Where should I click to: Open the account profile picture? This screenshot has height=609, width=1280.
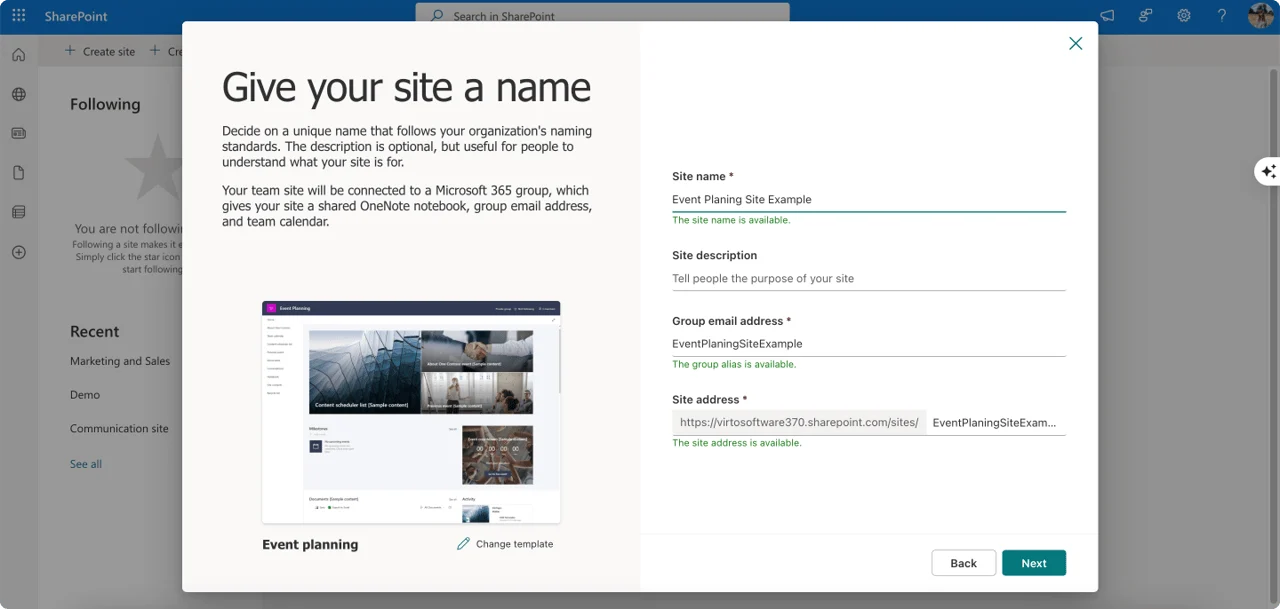click(x=1260, y=16)
